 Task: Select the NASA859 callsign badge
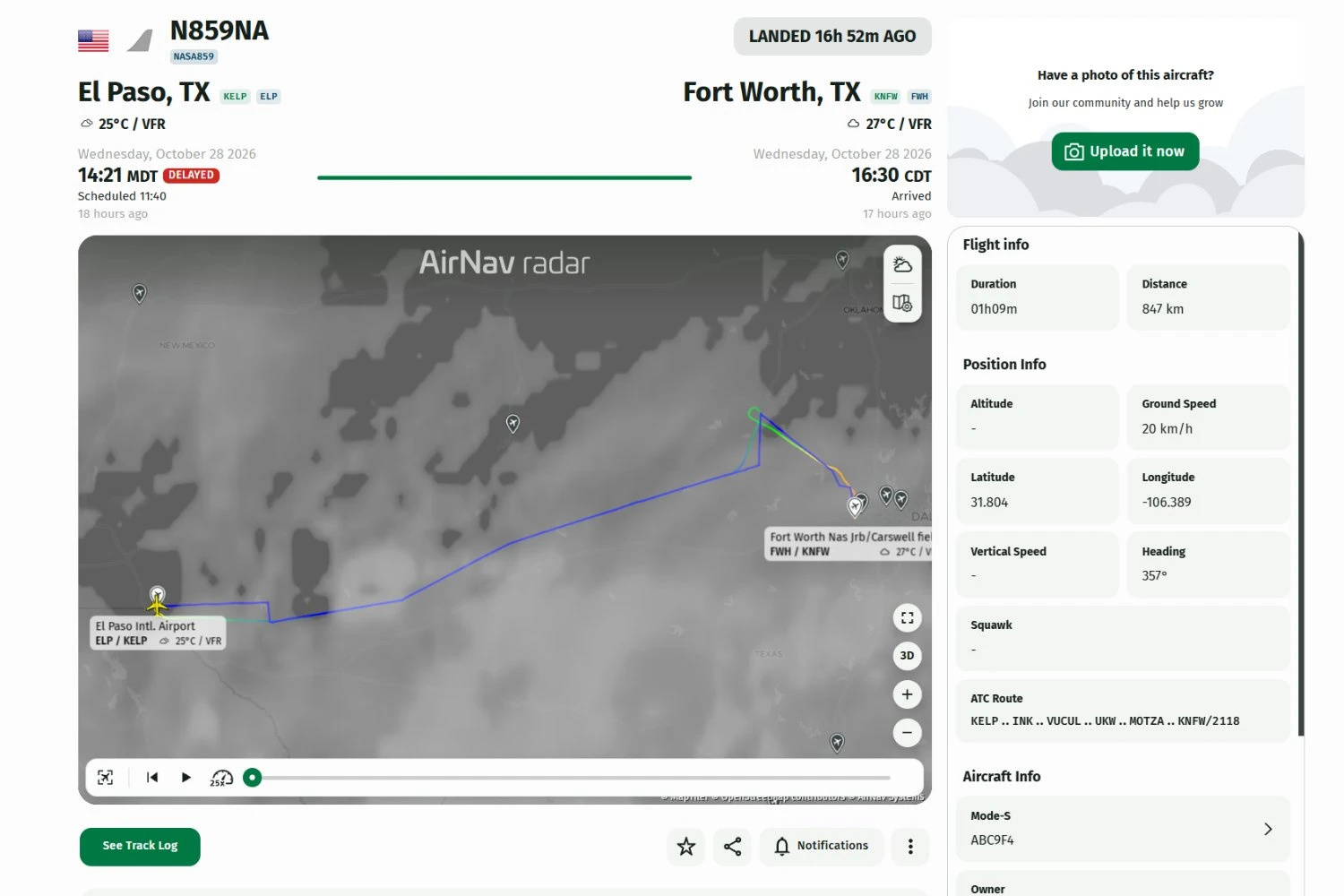194,56
